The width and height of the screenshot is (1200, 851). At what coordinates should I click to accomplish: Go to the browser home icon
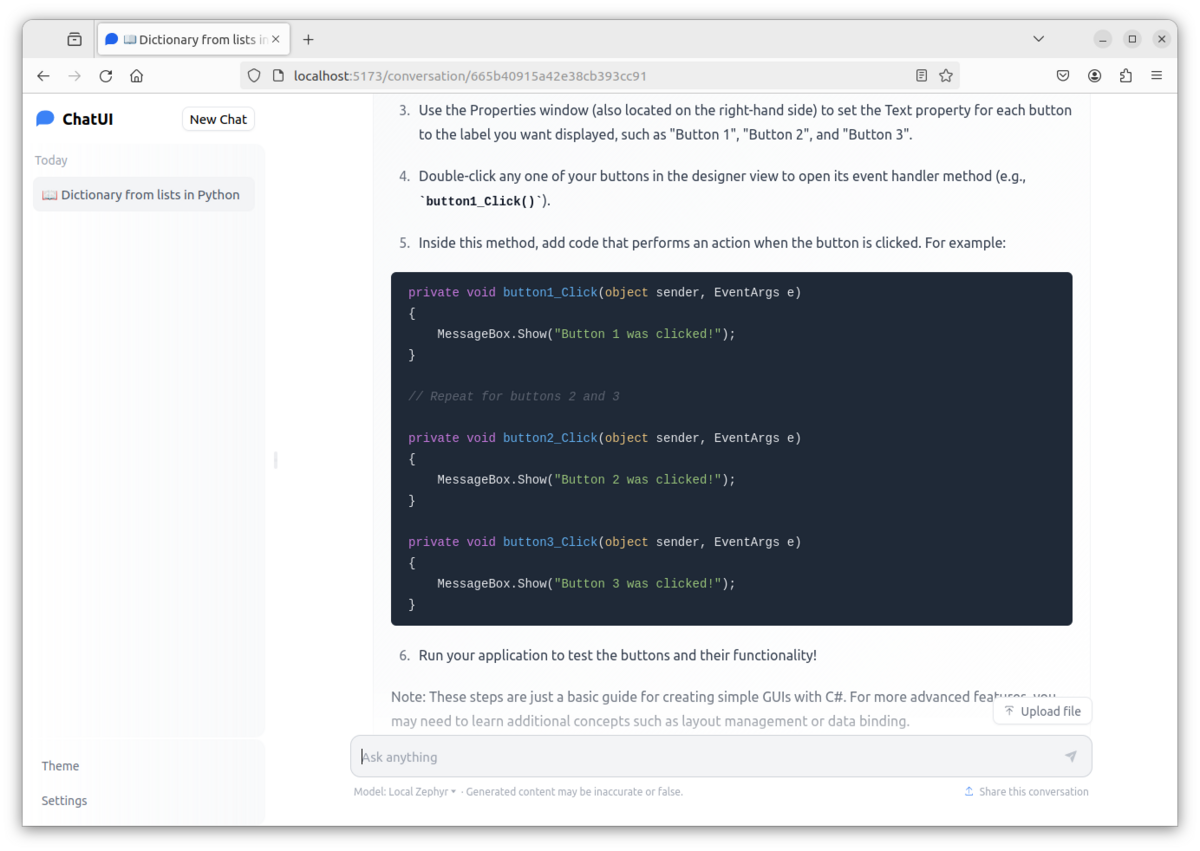[137, 76]
